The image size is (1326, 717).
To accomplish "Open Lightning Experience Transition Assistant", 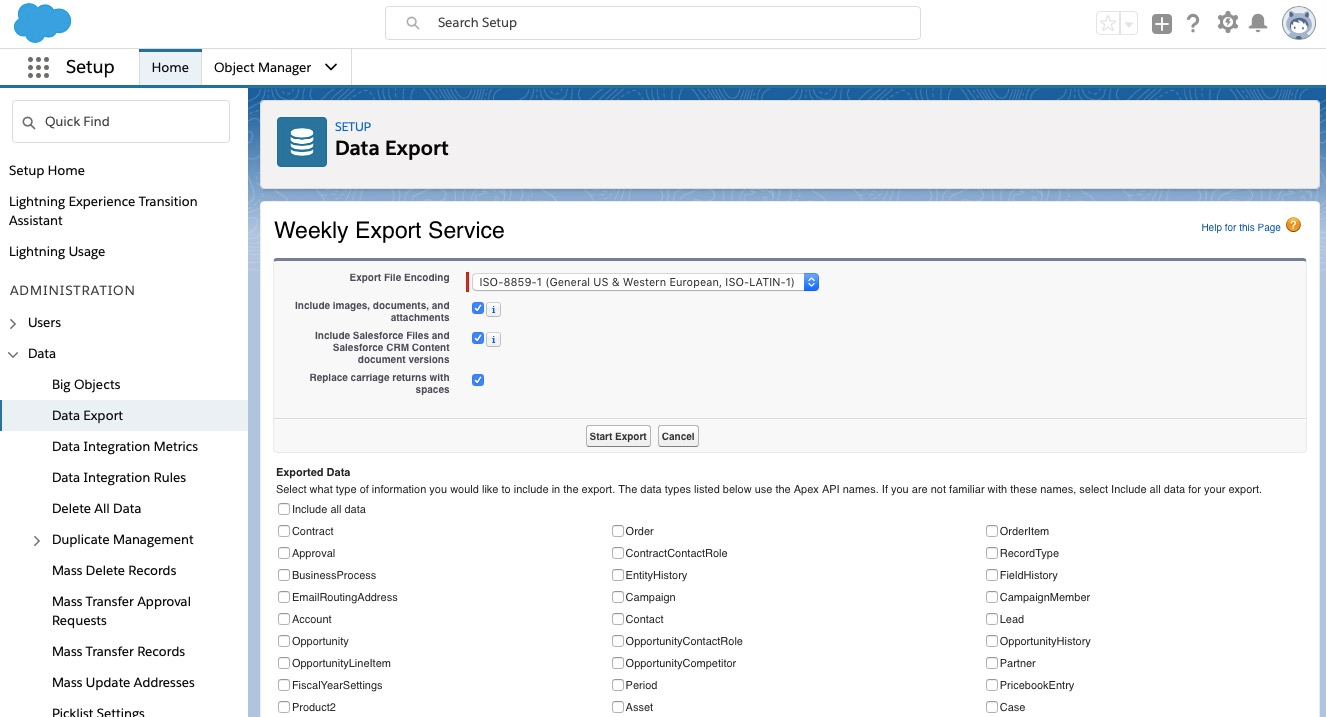I will tap(103, 211).
